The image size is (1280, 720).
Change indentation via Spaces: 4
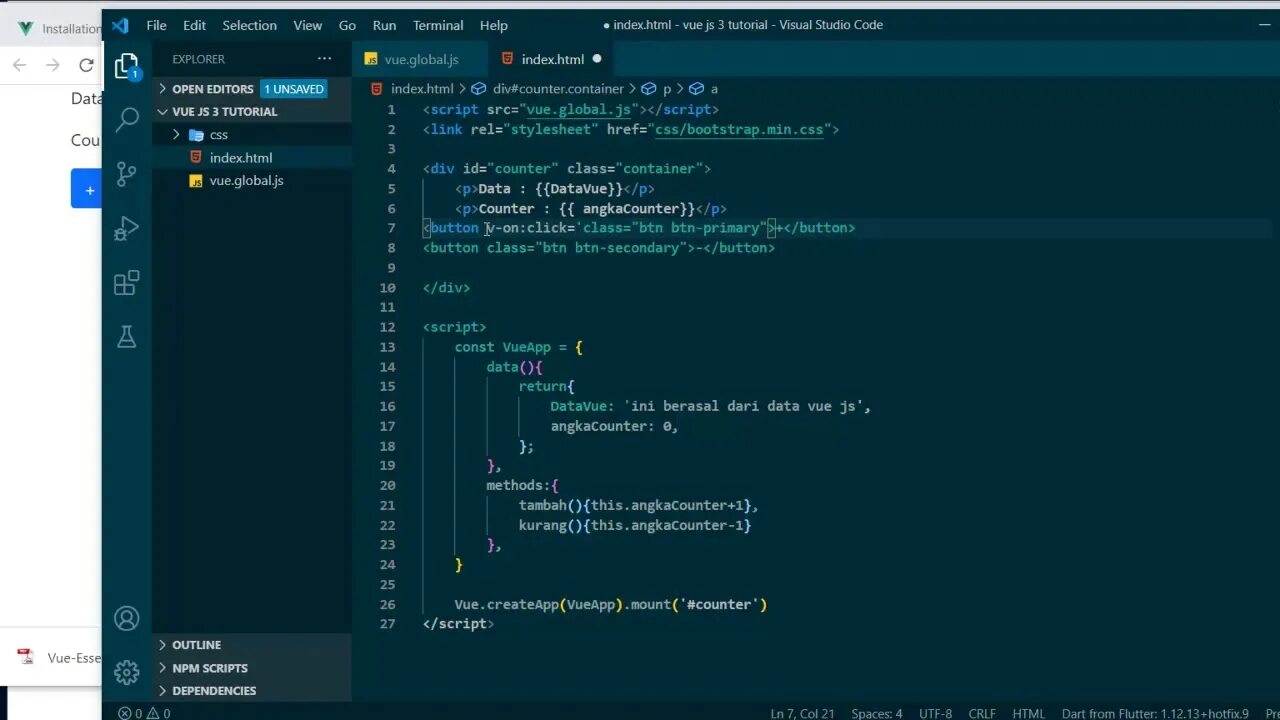(x=877, y=713)
